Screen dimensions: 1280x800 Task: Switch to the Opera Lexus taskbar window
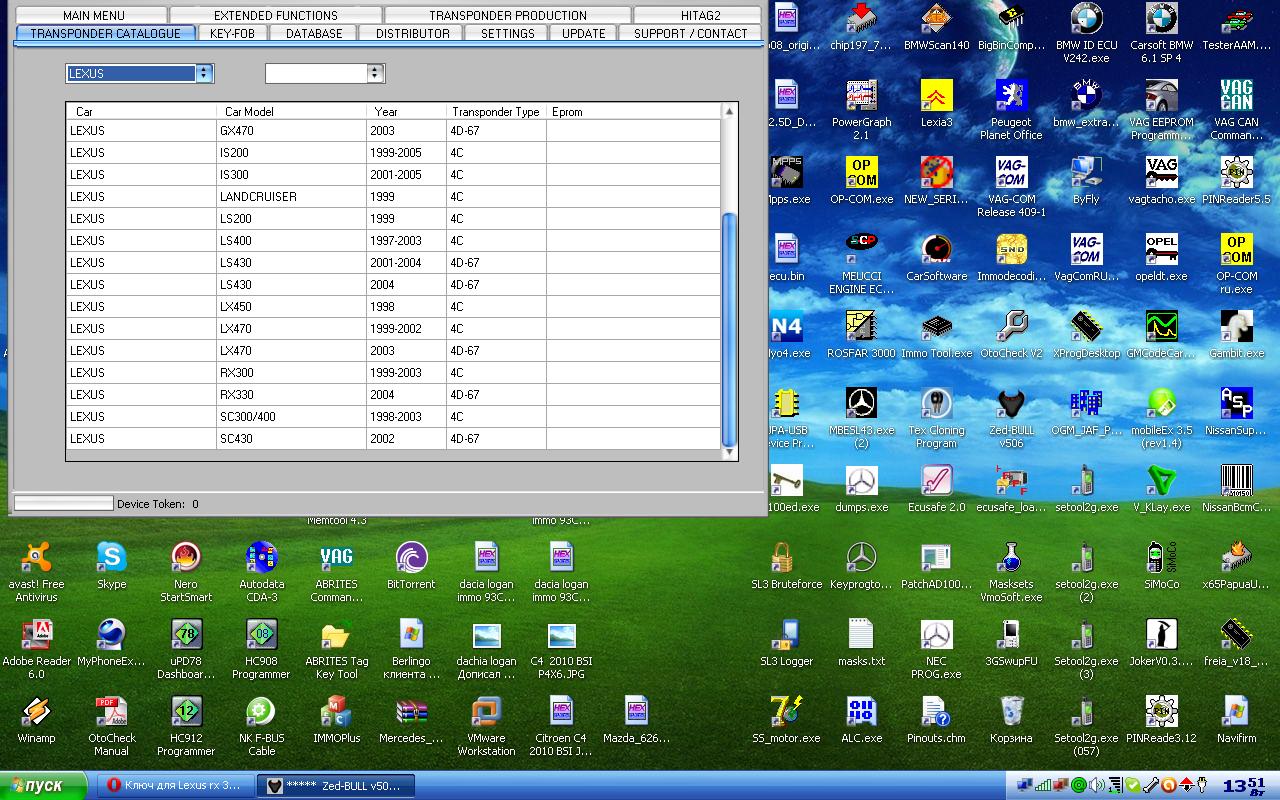click(x=176, y=786)
